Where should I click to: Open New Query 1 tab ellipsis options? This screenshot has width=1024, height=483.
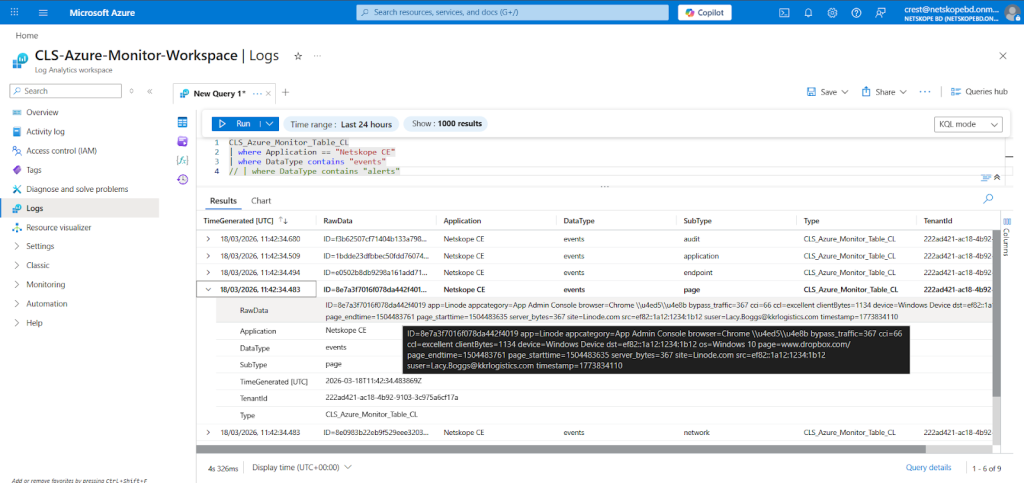pyautogui.click(x=257, y=93)
